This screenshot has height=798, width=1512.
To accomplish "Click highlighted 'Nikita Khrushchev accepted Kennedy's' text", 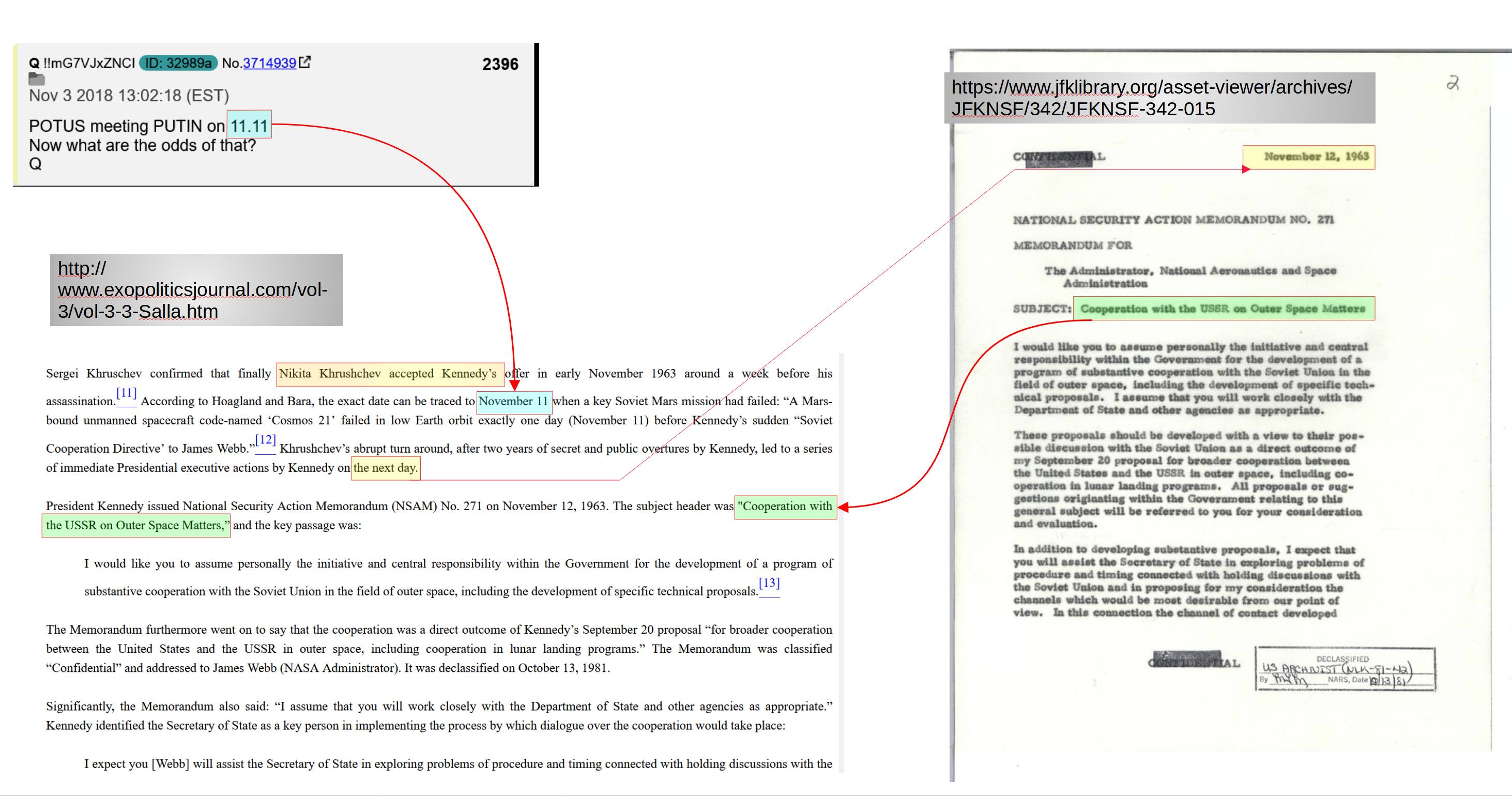I will [390, 374].
